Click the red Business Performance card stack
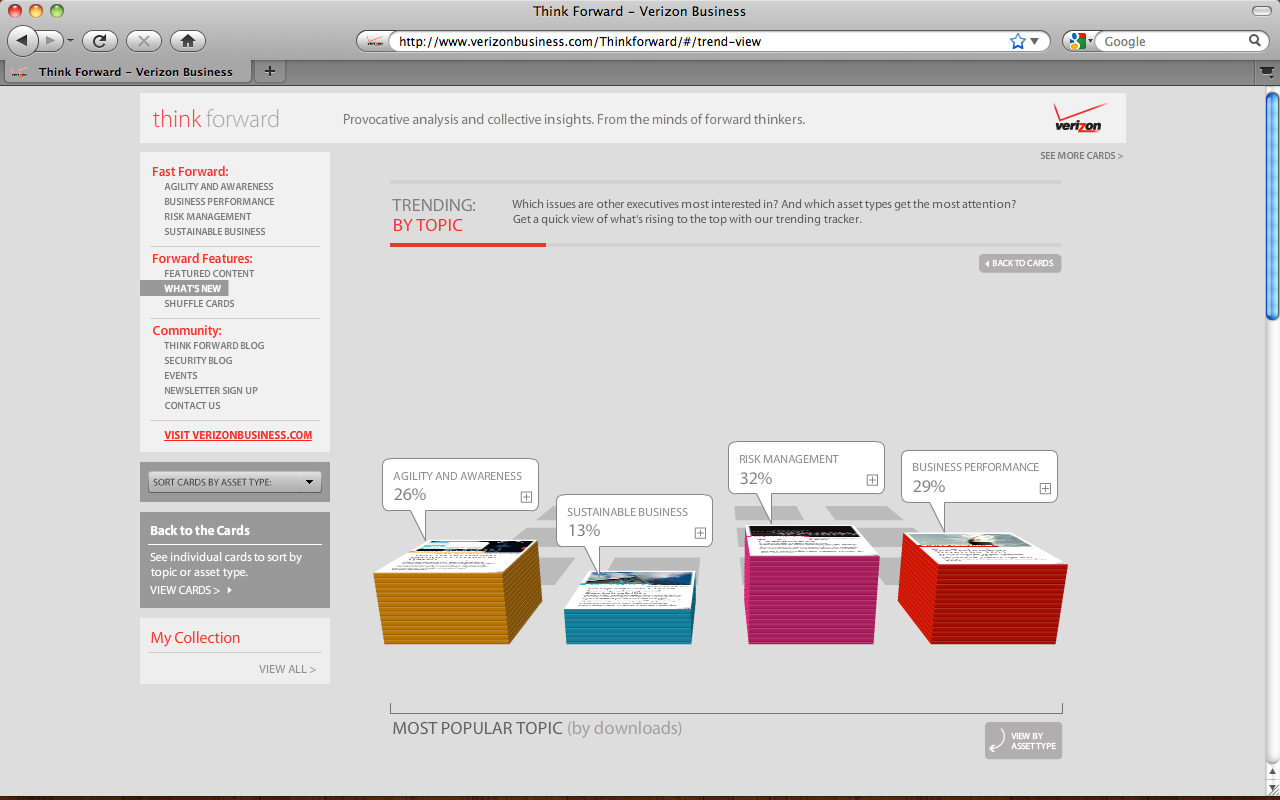 tap(982, 587)
